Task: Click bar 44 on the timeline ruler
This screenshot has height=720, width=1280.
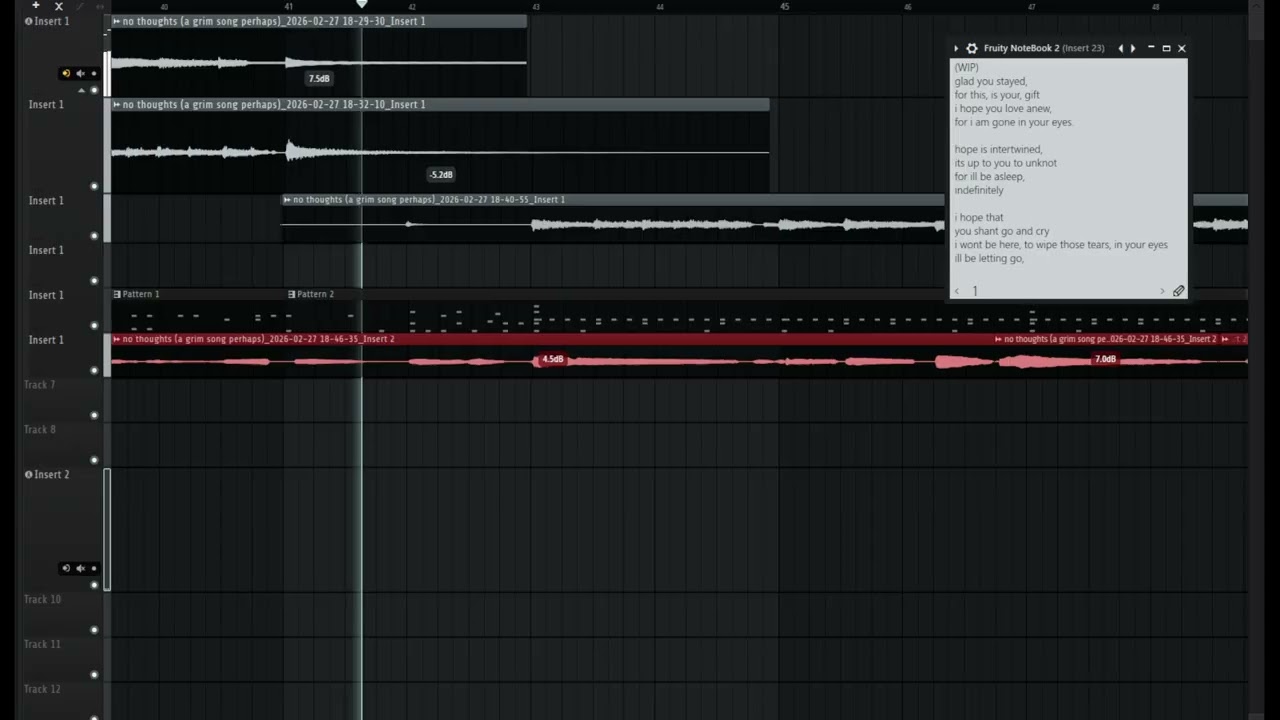Action: pos(660,7)
